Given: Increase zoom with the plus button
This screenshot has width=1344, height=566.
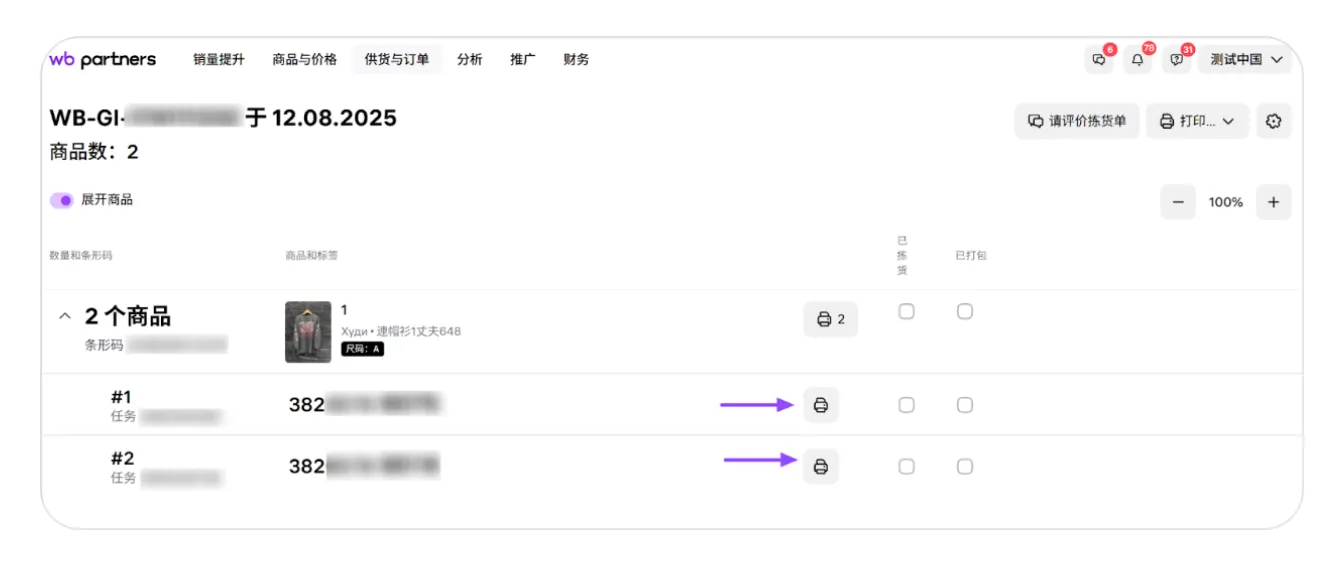Looking at the screenshot, I should [x=1273, y=202].
